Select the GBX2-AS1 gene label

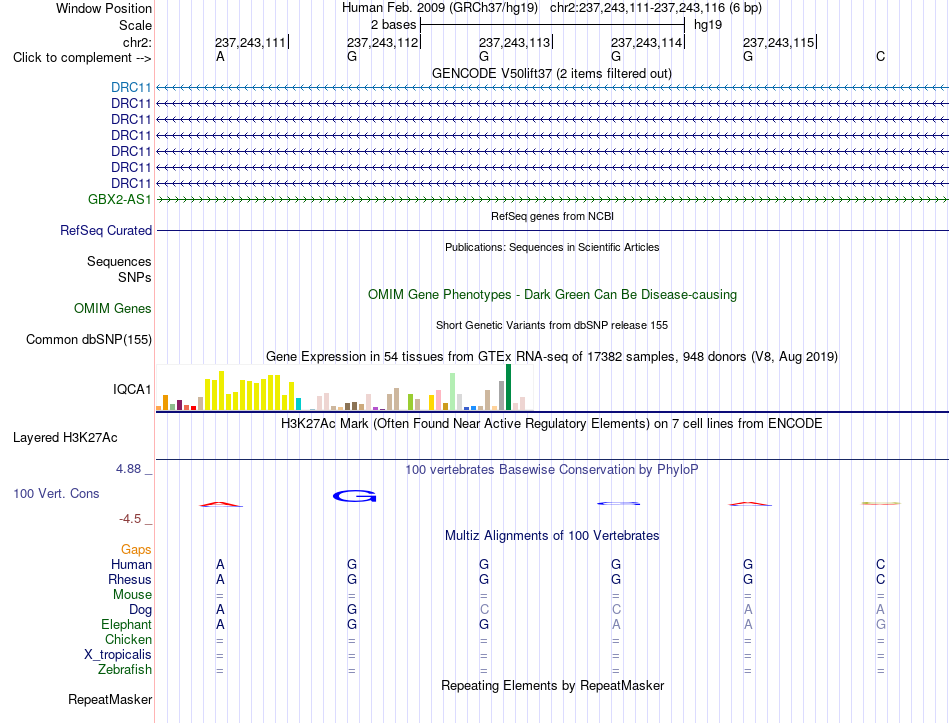pyautogui.click(x=119, y=199)
